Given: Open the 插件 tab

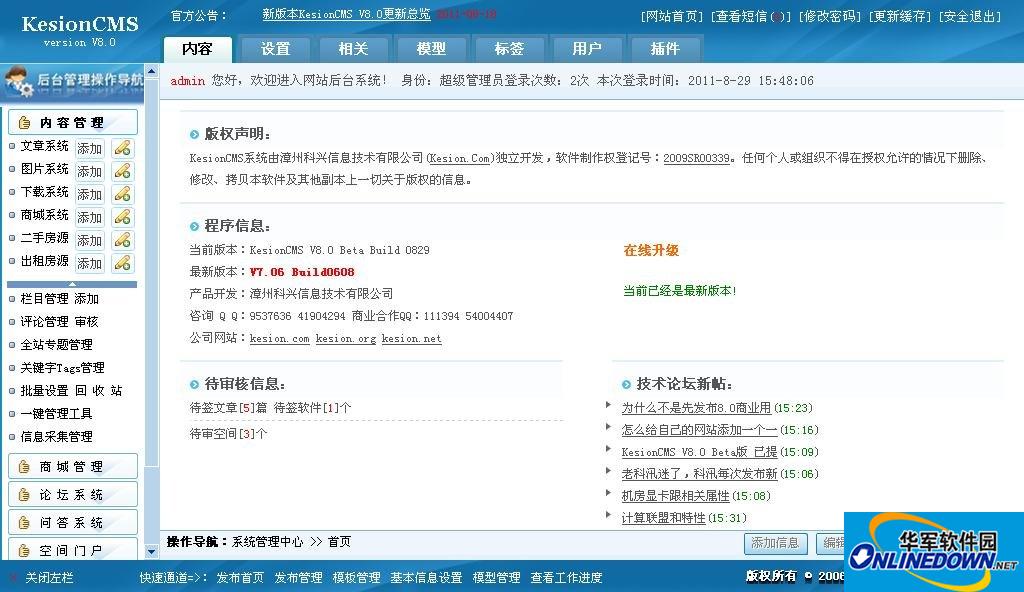Looking at the screenshot, I should tap(665, 49).
